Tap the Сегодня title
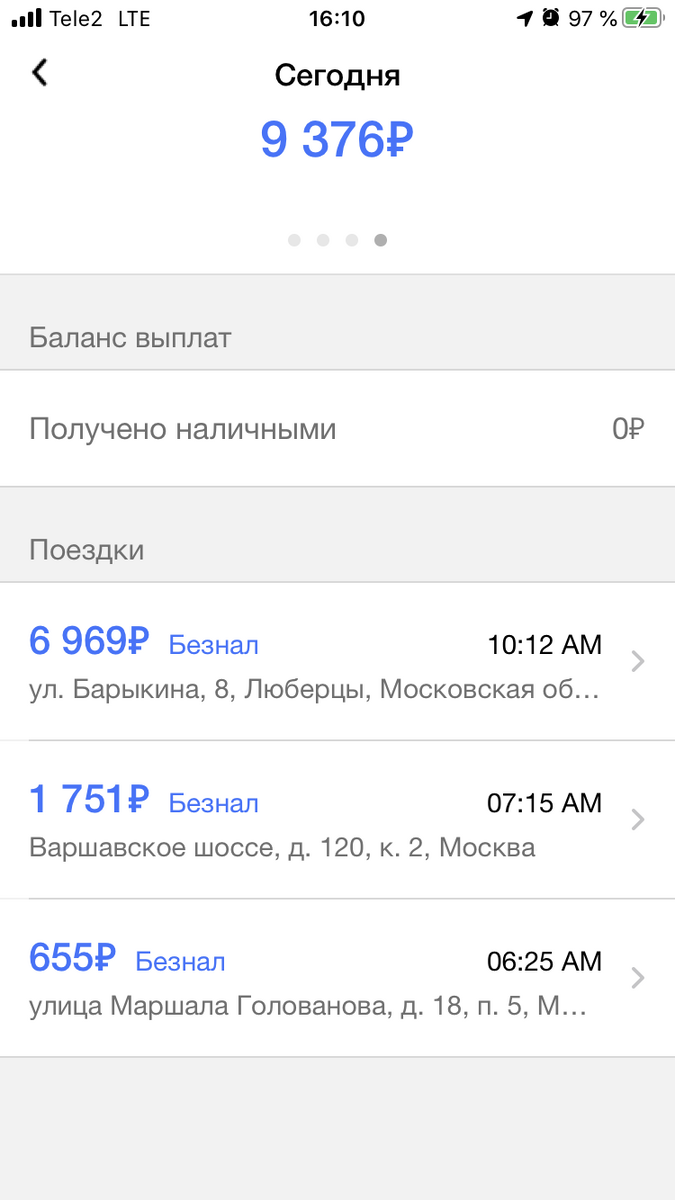Viewport: 675px width, 1200px height. 337,75
